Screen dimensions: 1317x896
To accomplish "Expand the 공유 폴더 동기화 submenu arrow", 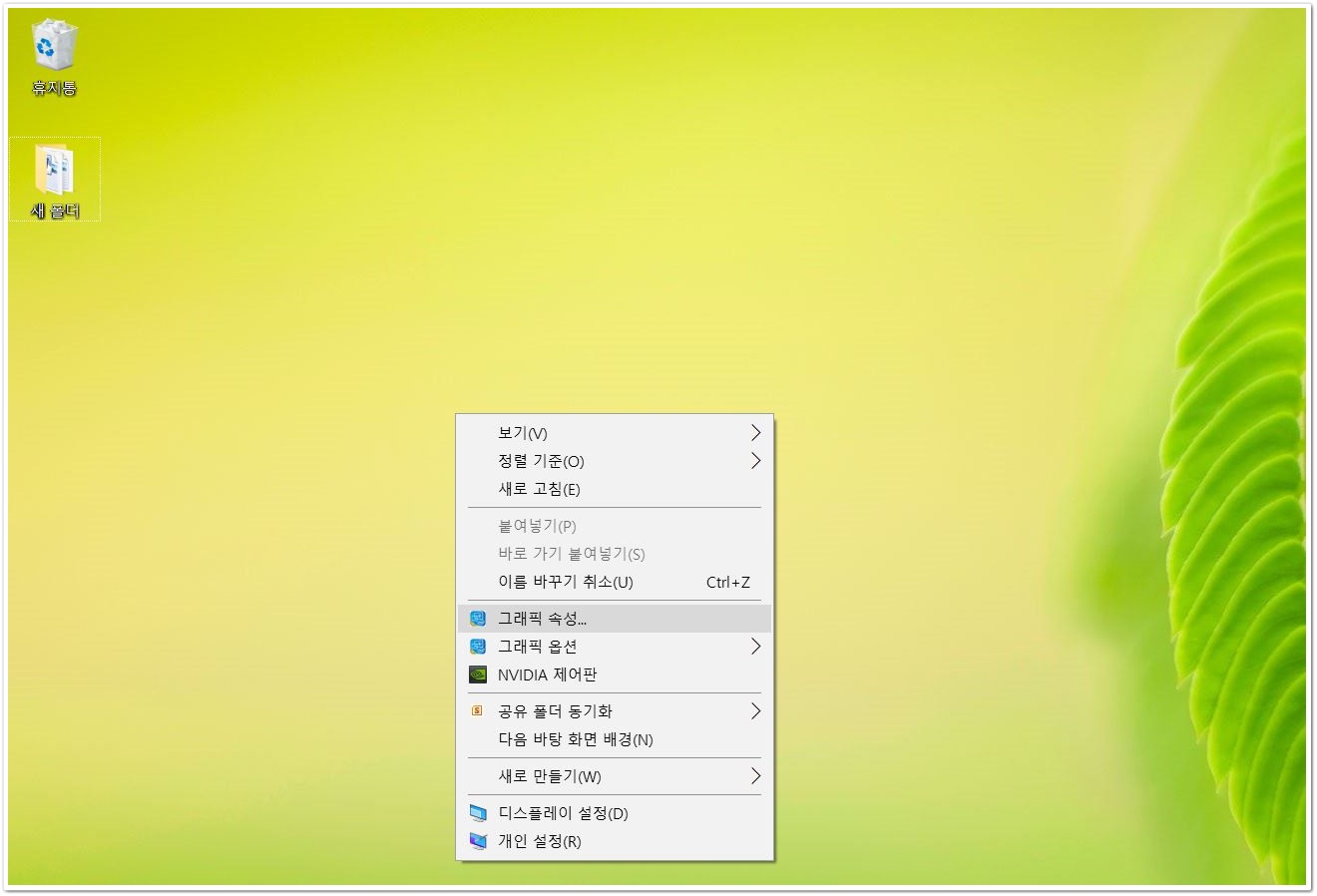I will click(x=755, y=711).
